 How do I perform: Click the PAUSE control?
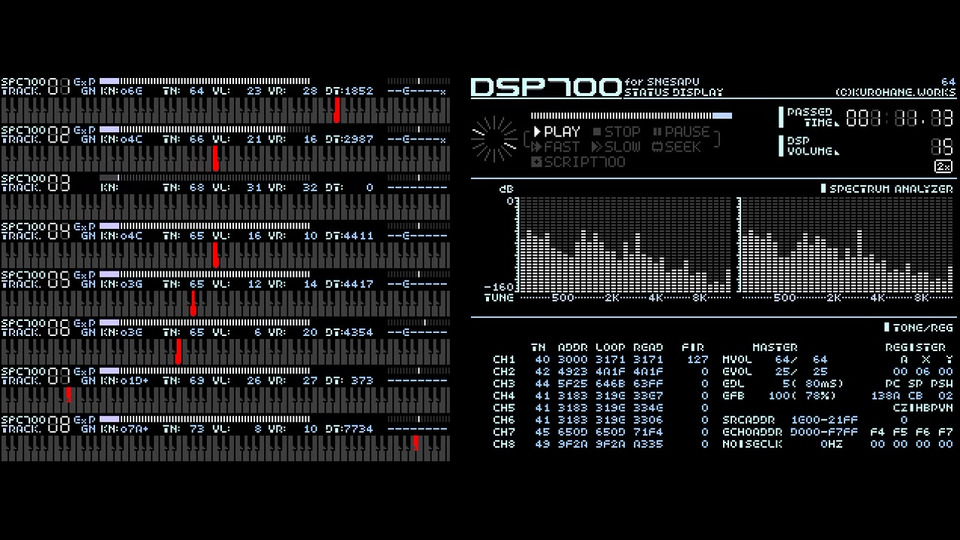click(681, 132)
